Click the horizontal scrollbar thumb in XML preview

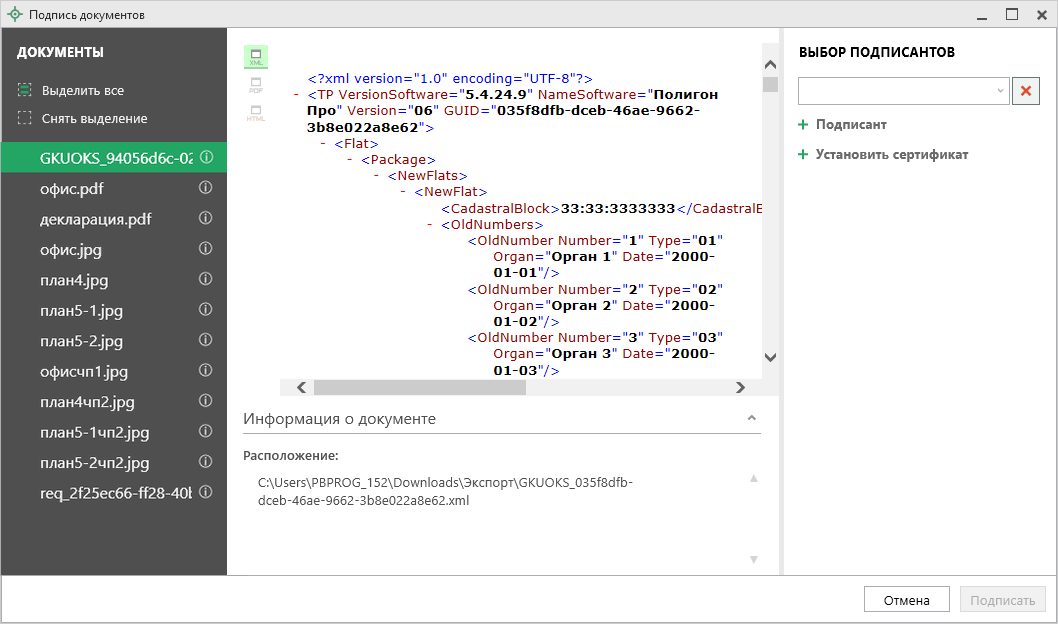click(x=420, y=388)
